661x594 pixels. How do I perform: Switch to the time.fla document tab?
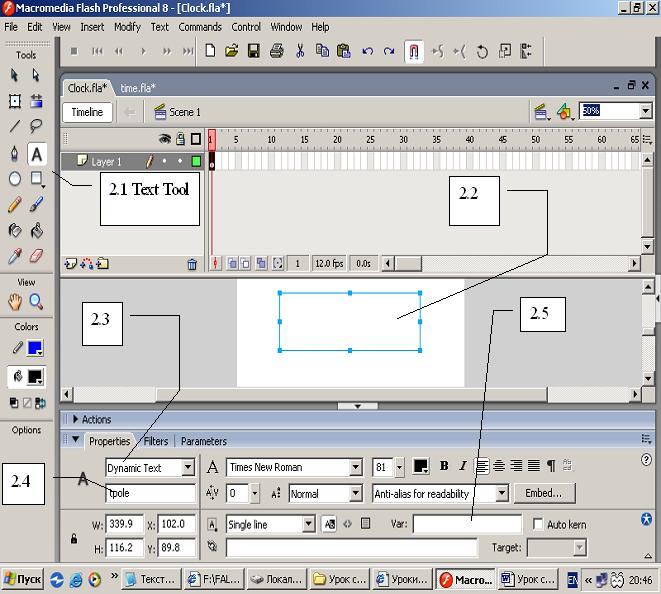coord(137,88)
